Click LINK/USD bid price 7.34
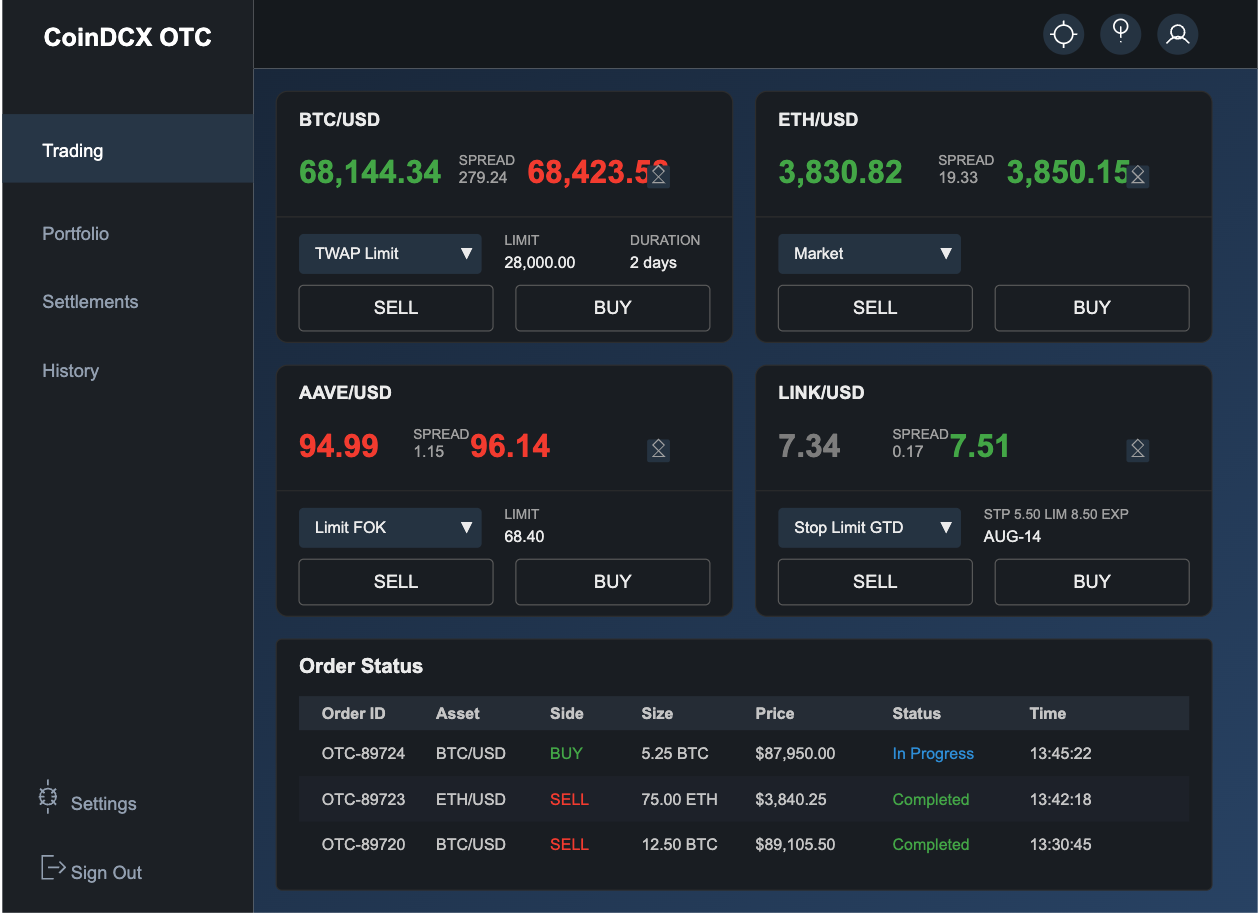 pos(809,446)
